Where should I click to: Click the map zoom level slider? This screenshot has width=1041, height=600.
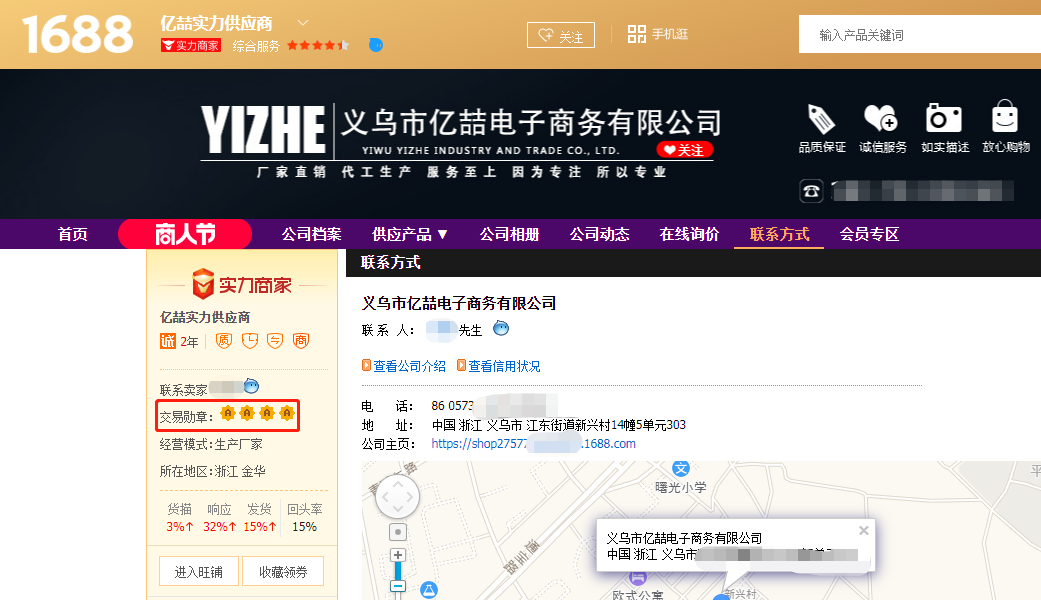(x=398, y=571)
